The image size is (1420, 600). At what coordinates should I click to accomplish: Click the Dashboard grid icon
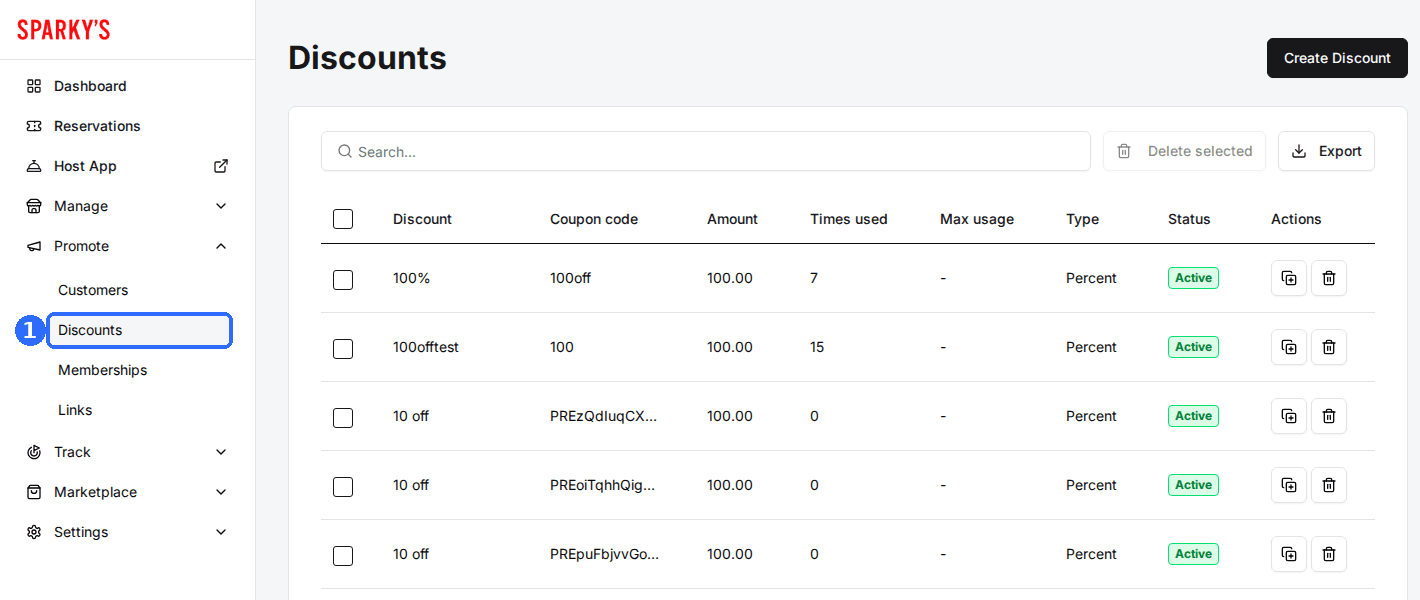coord(34,86)
